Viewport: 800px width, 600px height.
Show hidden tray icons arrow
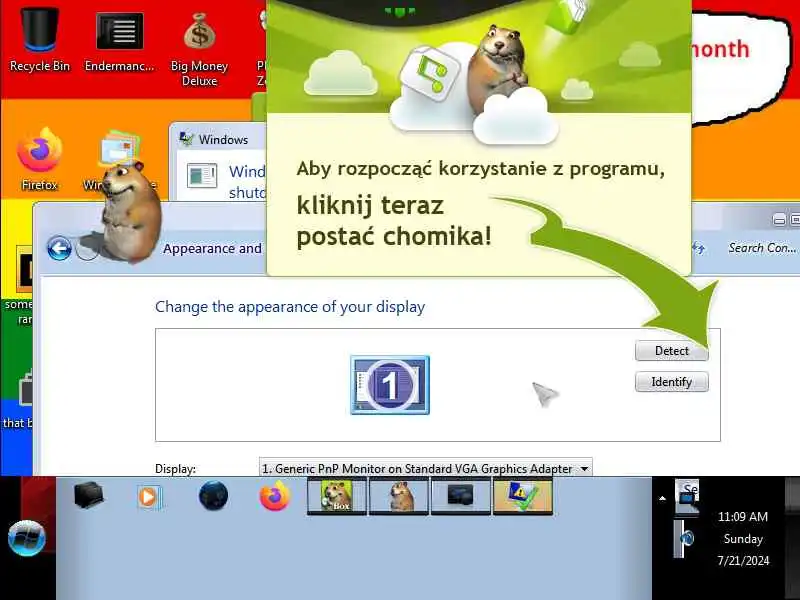point(662,498)
